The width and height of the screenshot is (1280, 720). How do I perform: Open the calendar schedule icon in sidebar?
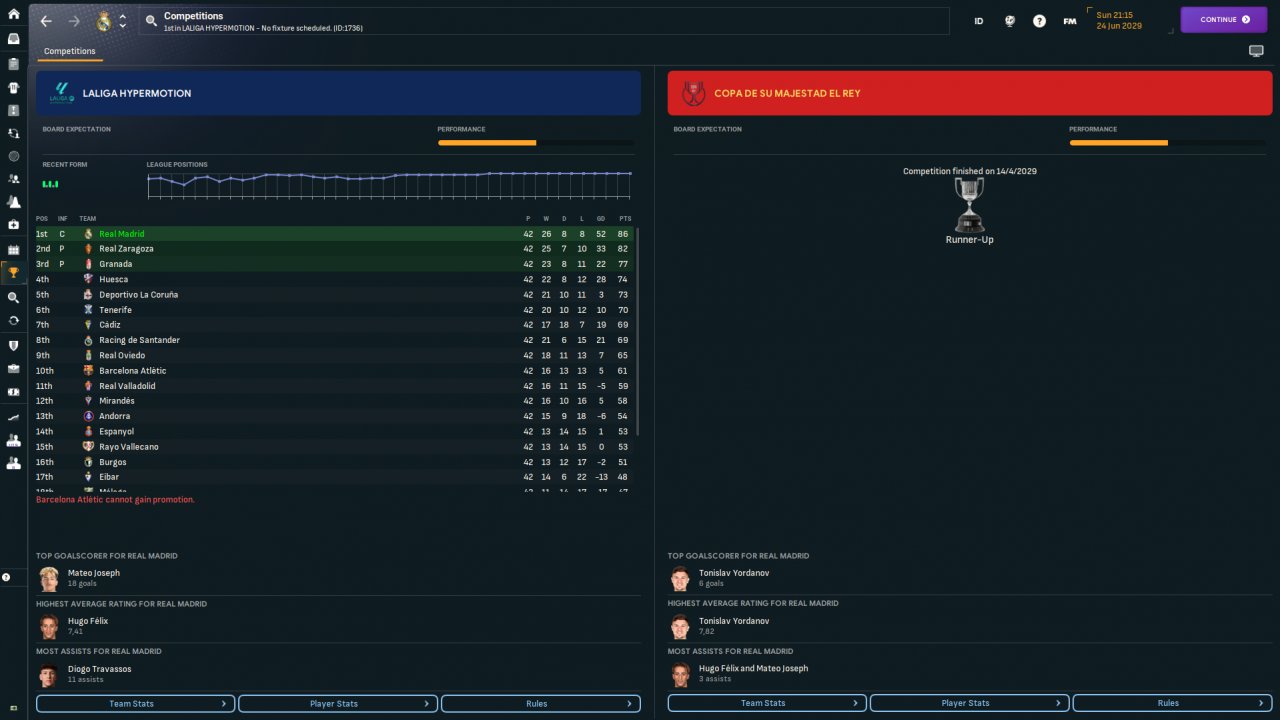tap(14, 249)
